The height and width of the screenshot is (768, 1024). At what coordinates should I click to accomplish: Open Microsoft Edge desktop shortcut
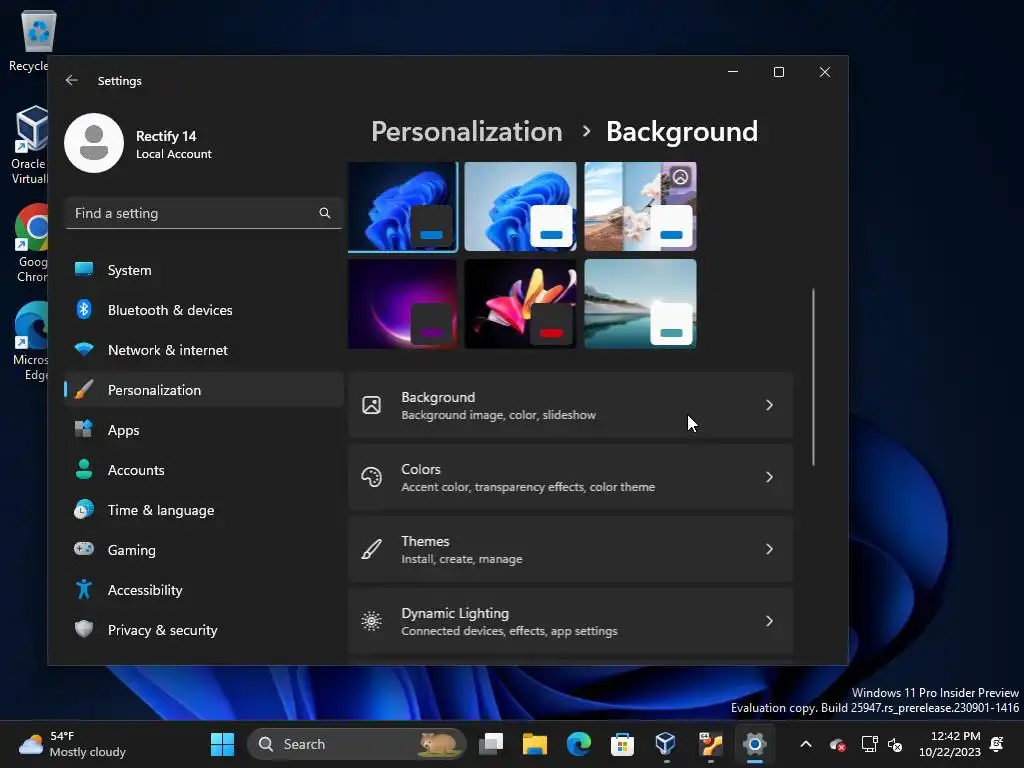(31, 341)
